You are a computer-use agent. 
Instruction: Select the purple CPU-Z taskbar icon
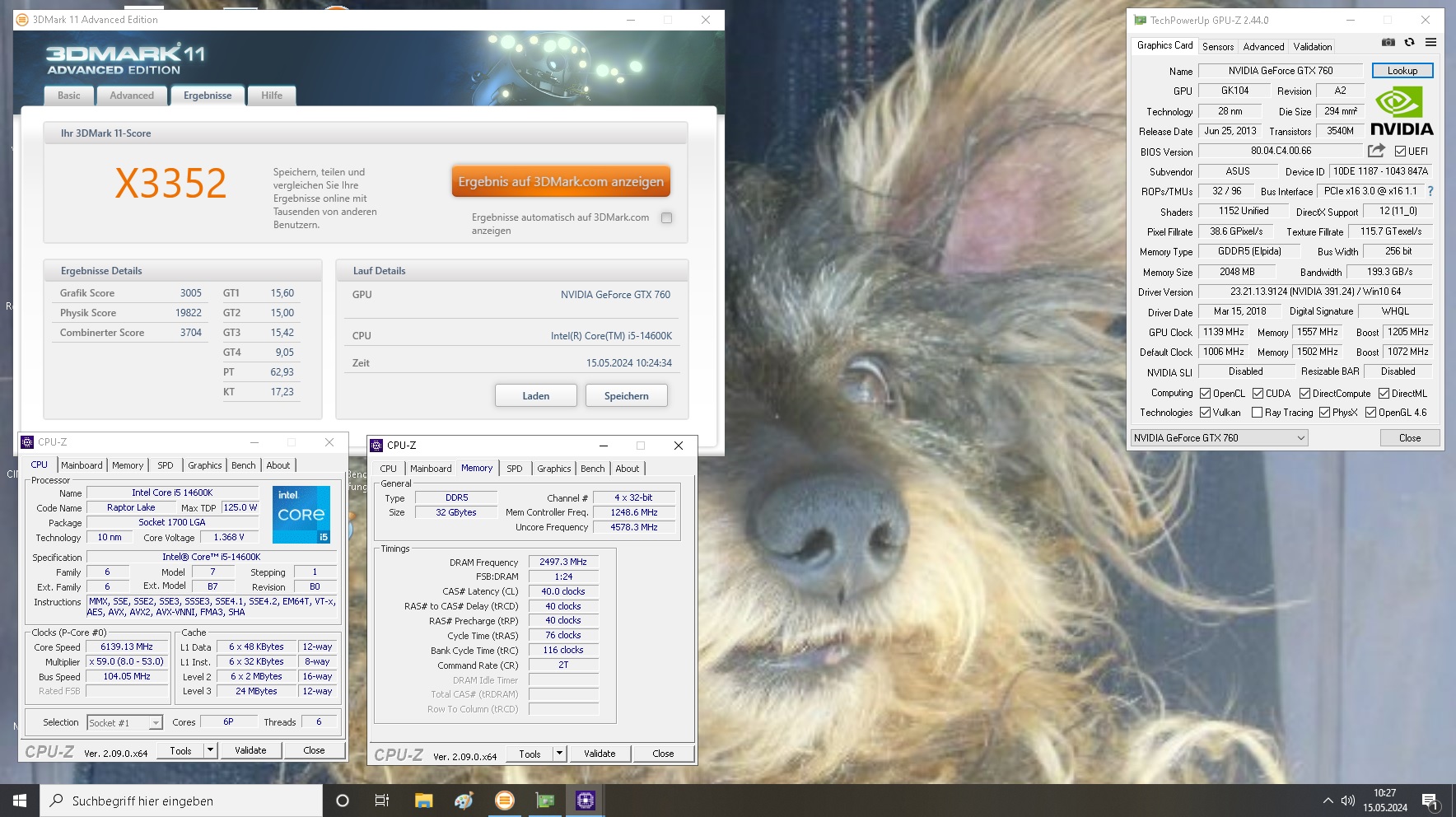click(585, 801)
